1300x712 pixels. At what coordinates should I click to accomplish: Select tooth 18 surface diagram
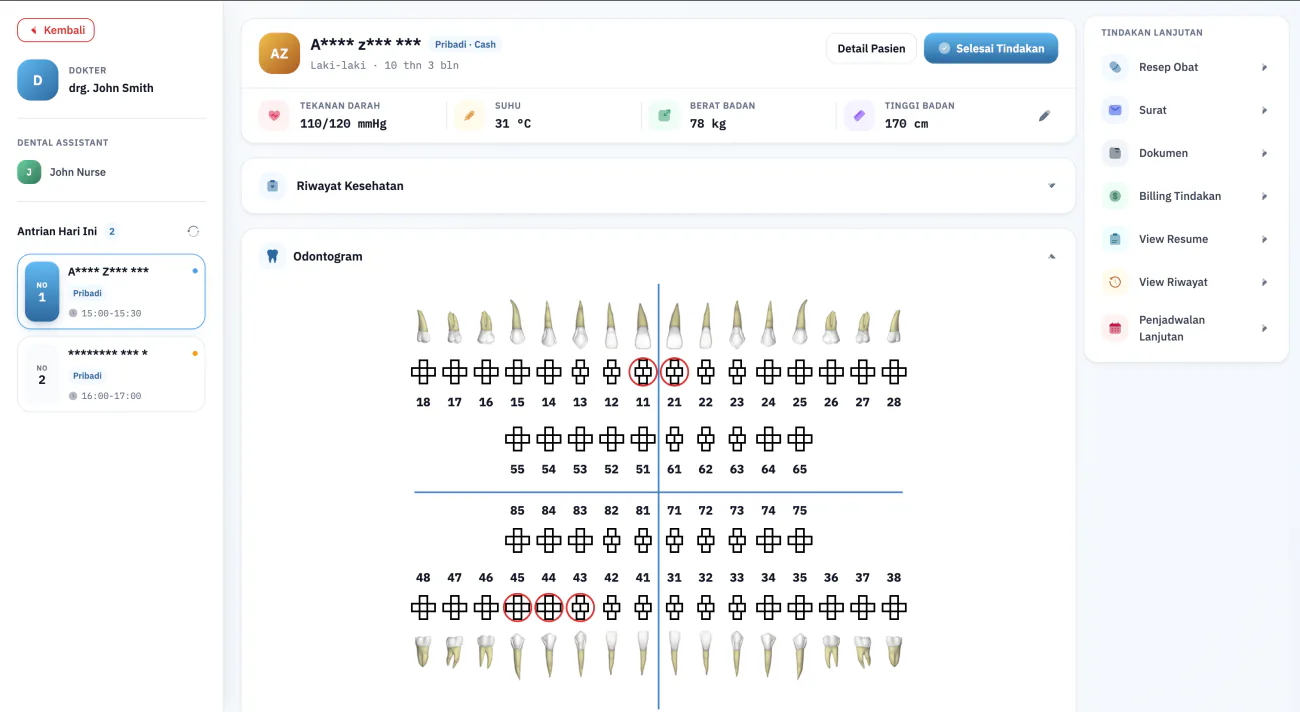pos(423,373)
